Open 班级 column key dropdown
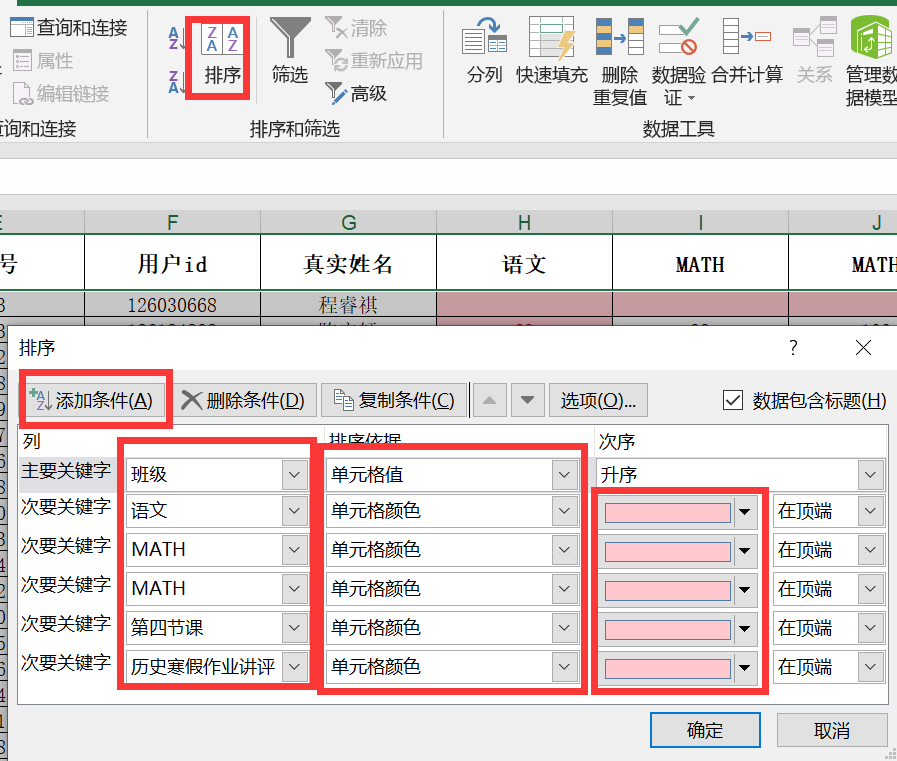 294,474
